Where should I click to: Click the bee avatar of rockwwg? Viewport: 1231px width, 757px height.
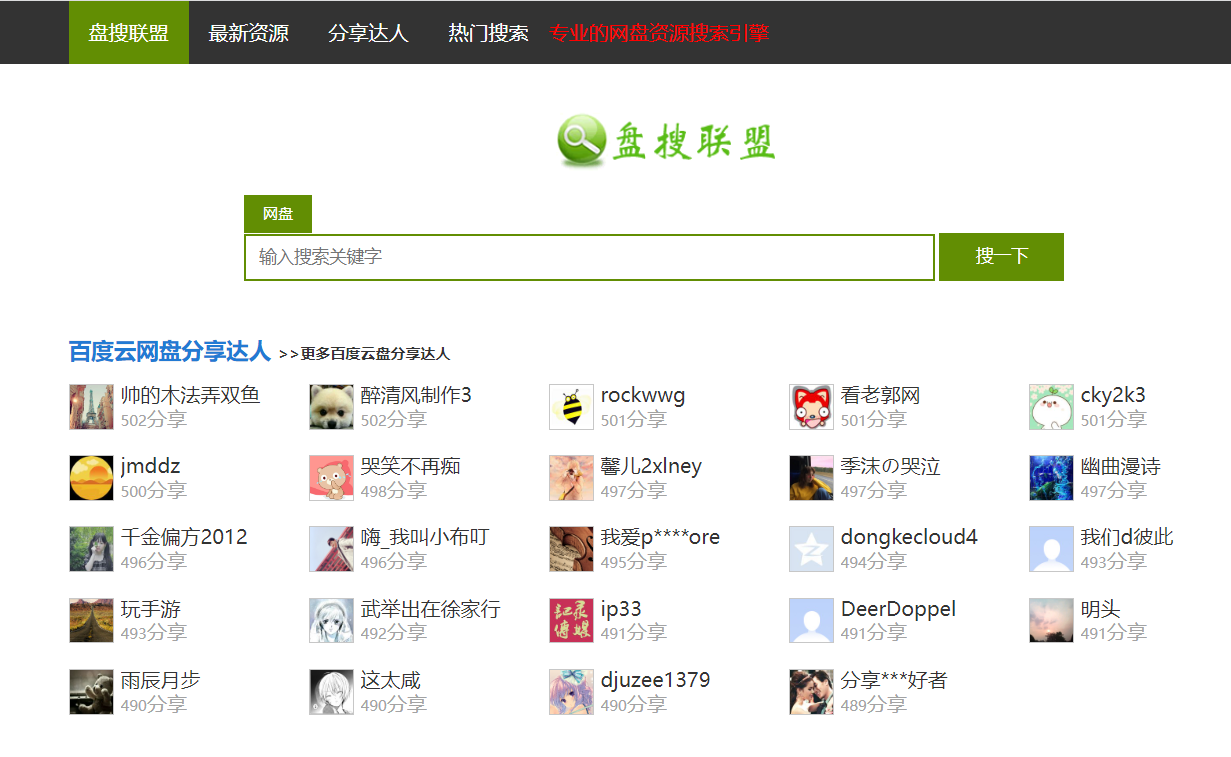coord(571,407)
